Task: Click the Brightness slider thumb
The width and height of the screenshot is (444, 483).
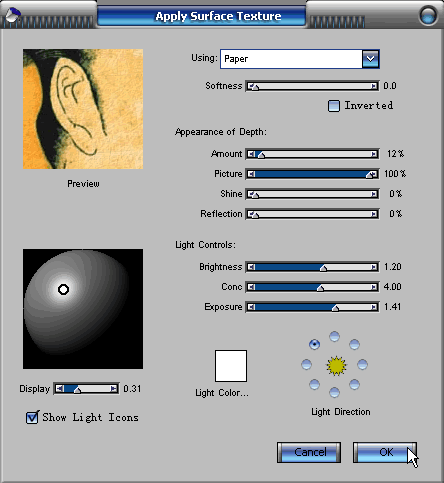Action: click(323, 268)
